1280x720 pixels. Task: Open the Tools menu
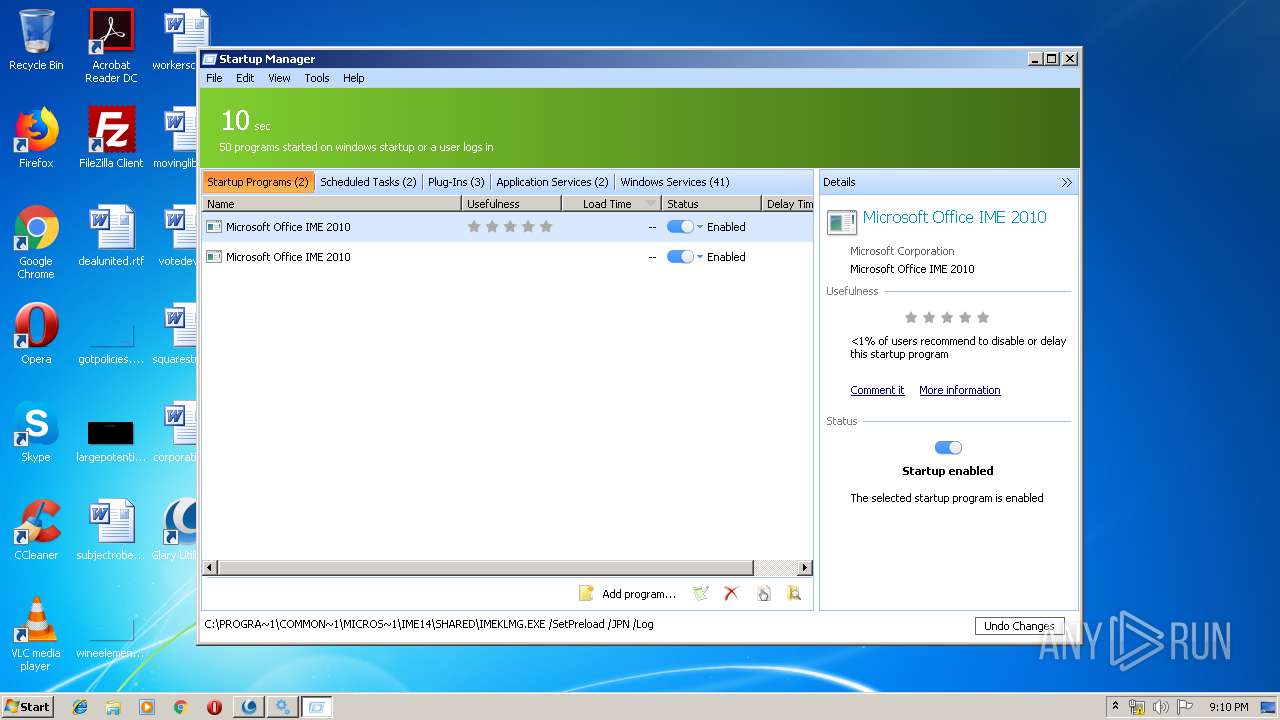(317, 78)
